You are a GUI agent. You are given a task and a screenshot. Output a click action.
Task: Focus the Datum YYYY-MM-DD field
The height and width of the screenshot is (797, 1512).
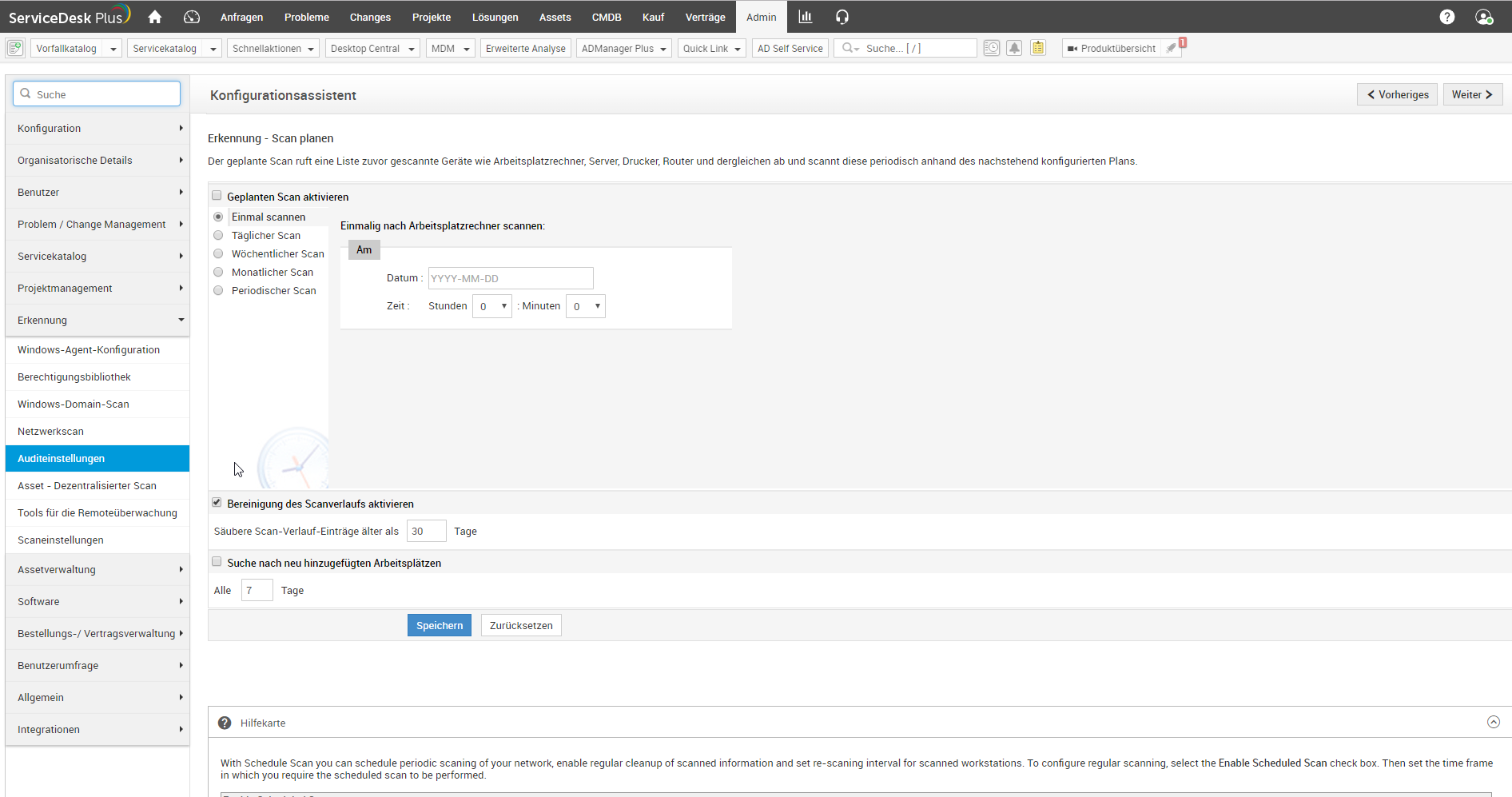511,278
